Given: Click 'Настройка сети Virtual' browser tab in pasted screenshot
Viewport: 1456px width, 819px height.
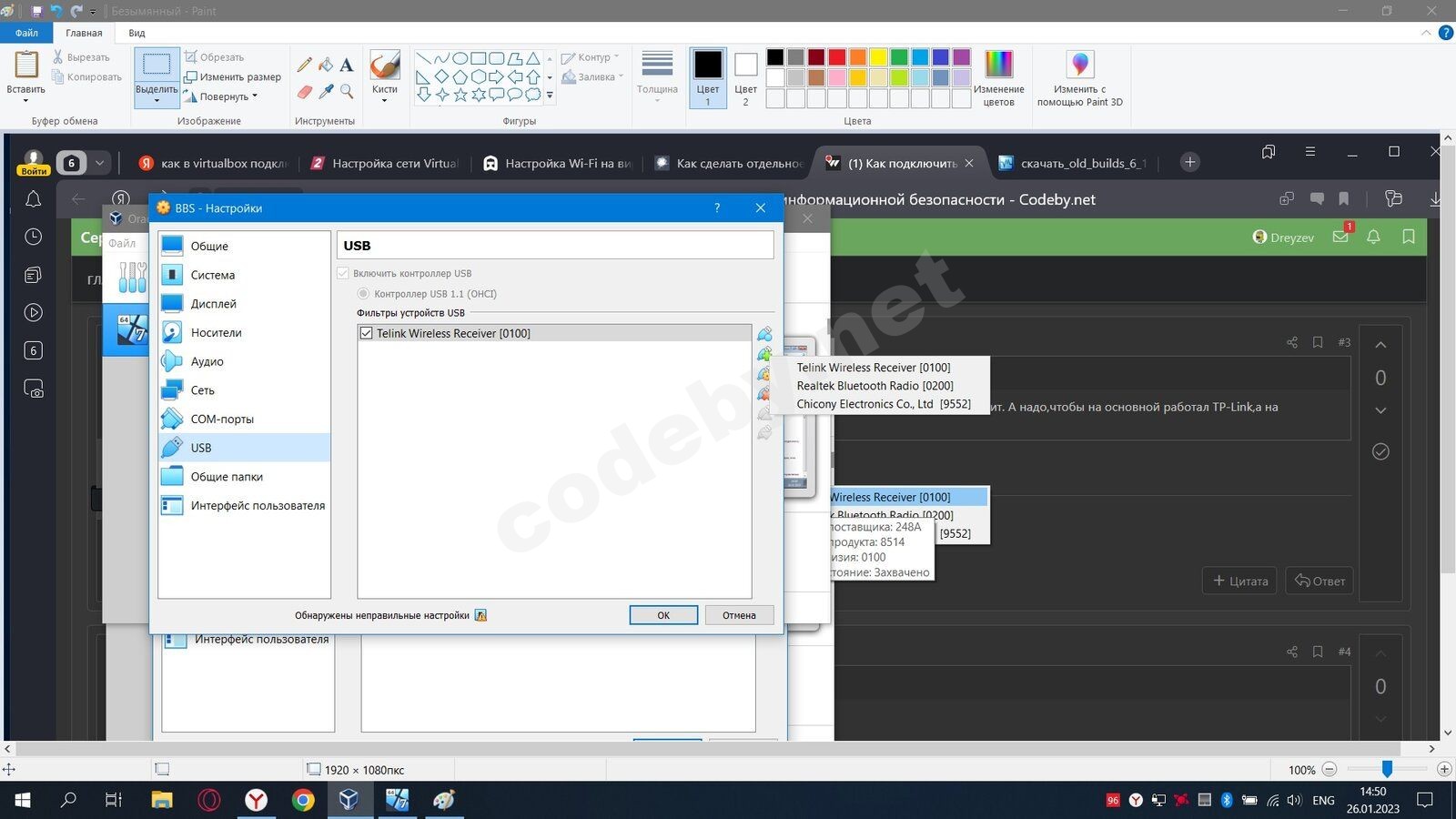Looking at the screenshot, I should click(384, 163).
